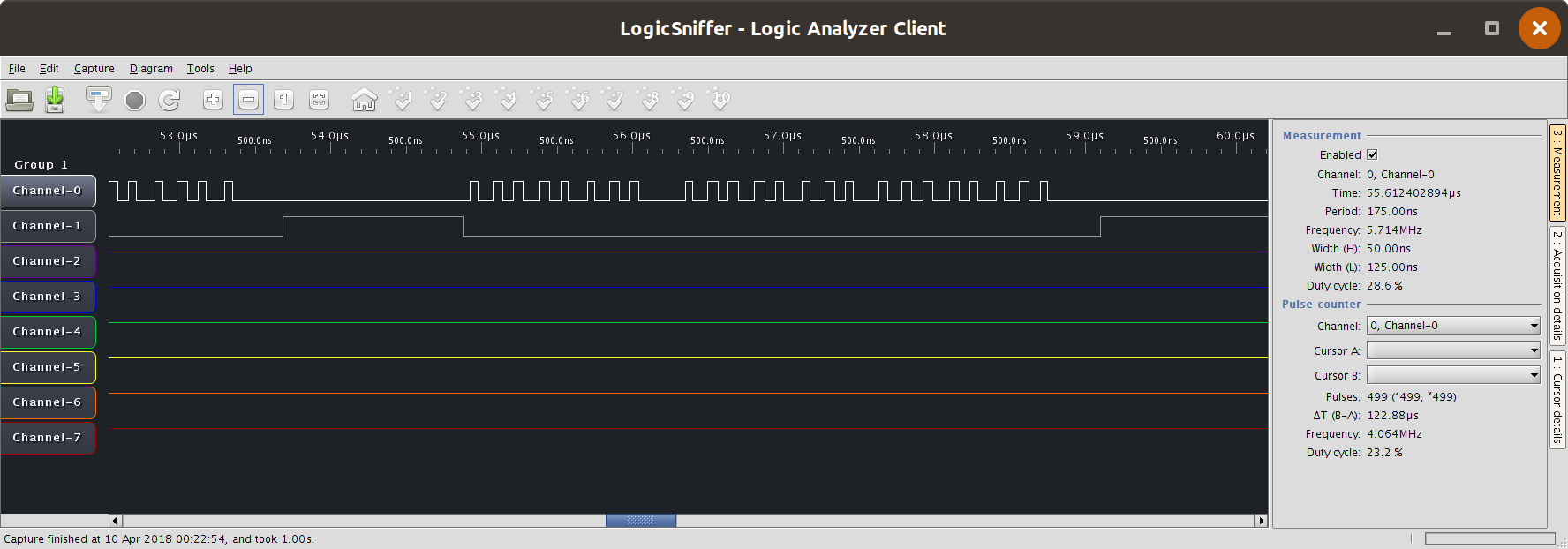The width and height of the screenshot is (1568, 549).
Task: Open the Diagram menu
Action: click(151, 69)
